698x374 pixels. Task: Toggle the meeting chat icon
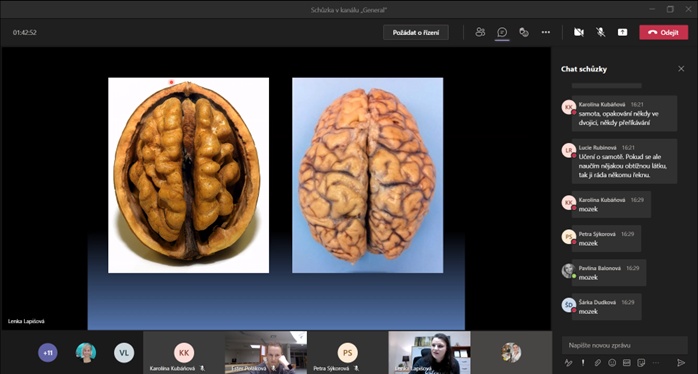[x=502, y=32]
